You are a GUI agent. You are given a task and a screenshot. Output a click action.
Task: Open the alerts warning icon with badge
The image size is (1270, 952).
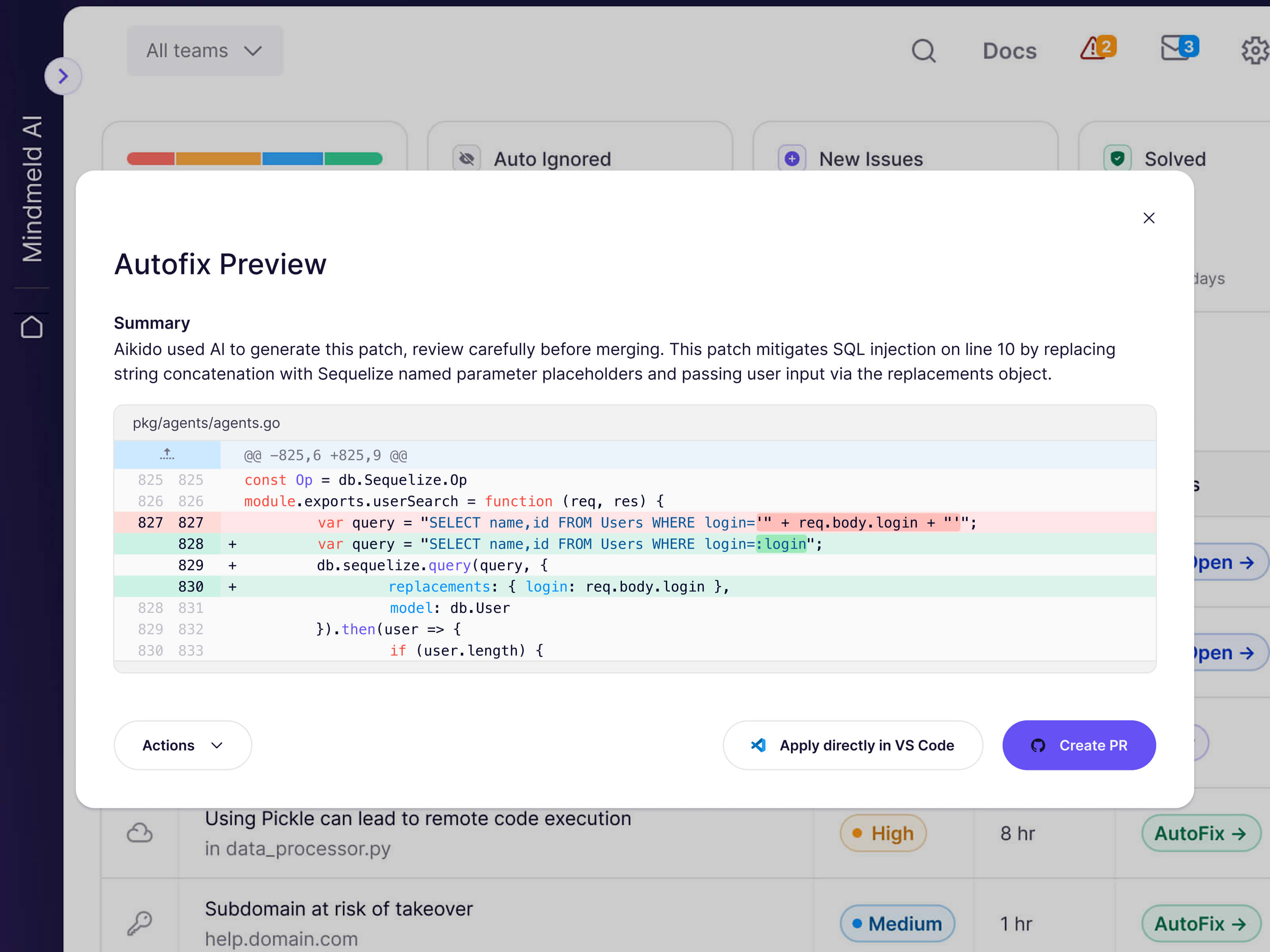(1097, 49)
